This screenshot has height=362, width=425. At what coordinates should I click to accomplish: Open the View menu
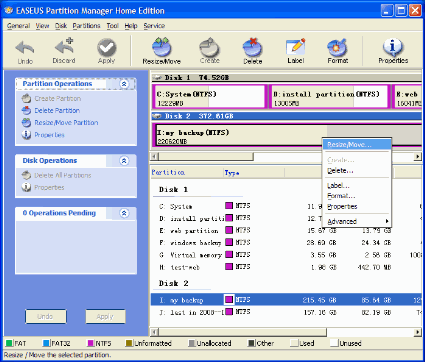pyautogui.click(x=43, y=26)
